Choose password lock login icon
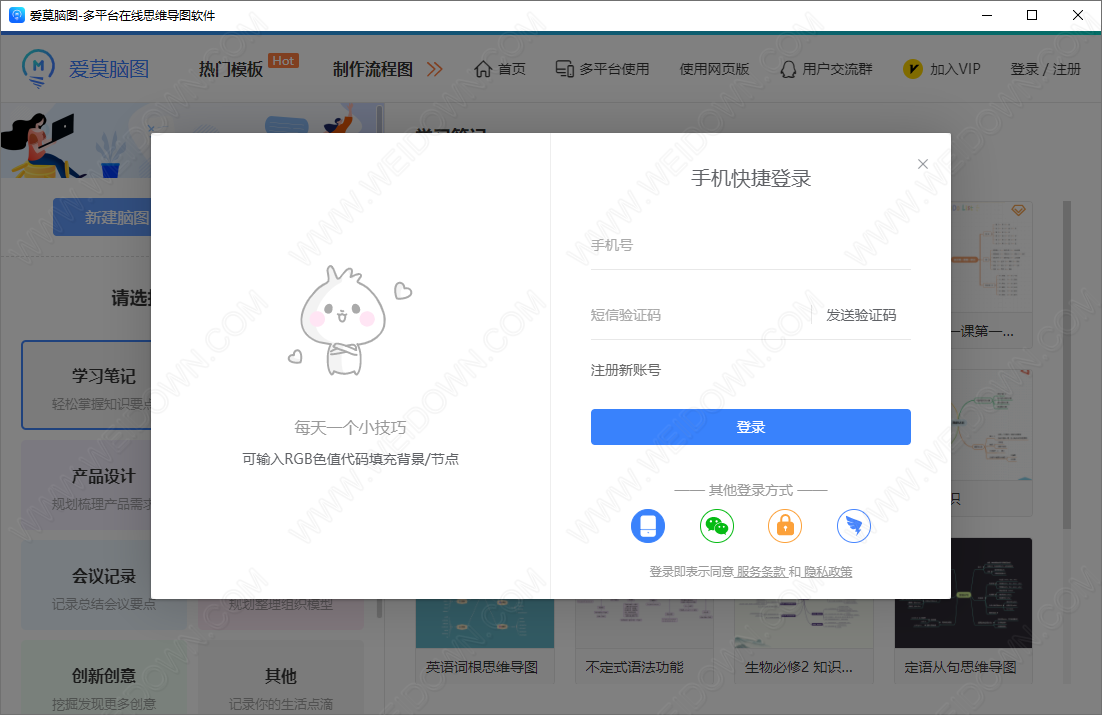The height and width of the screenshot is (715, 1102). 785,526
